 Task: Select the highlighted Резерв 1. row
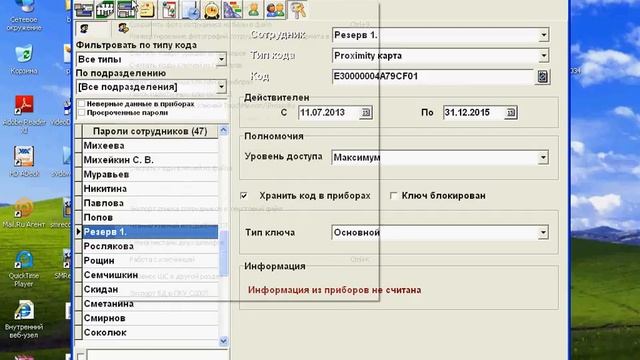point(150,232)
